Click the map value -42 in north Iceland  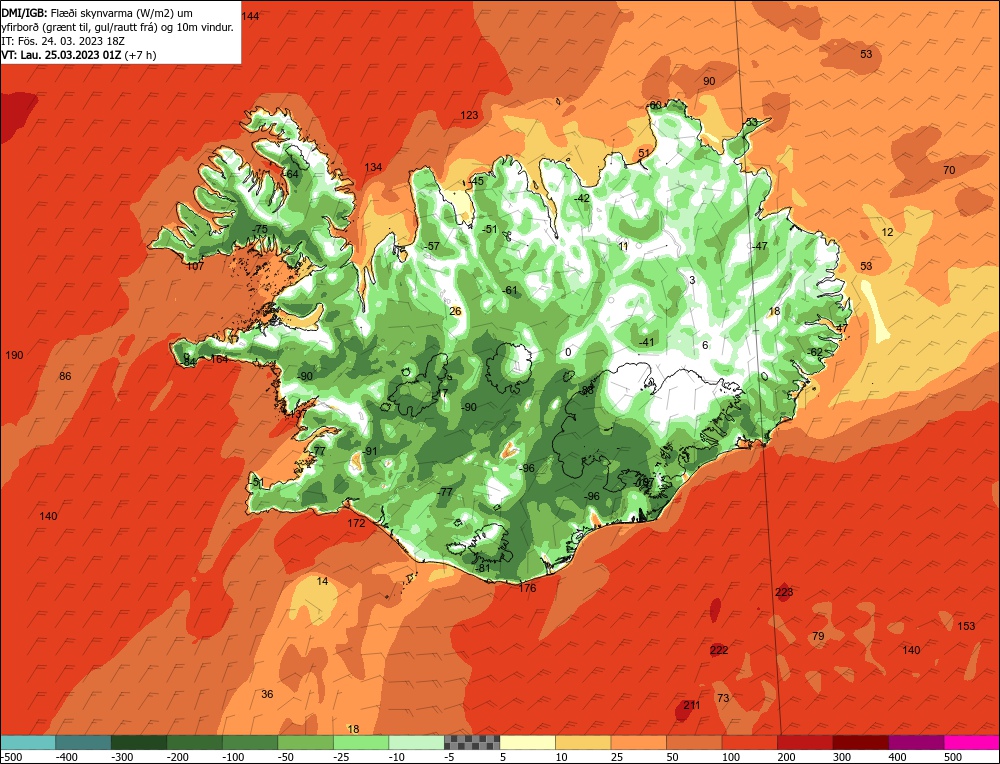click(x=582, y=198)
